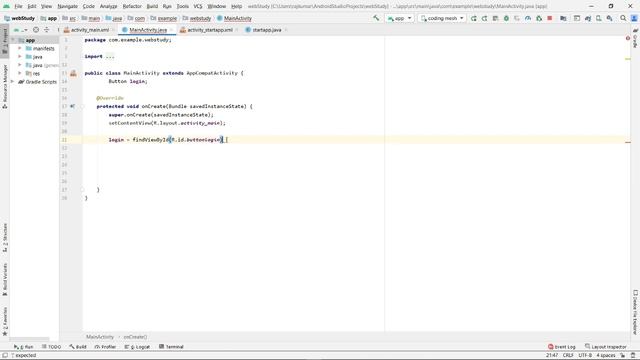
Task: Open the app run configuration dropdown
Action: [x=400, y=18]
